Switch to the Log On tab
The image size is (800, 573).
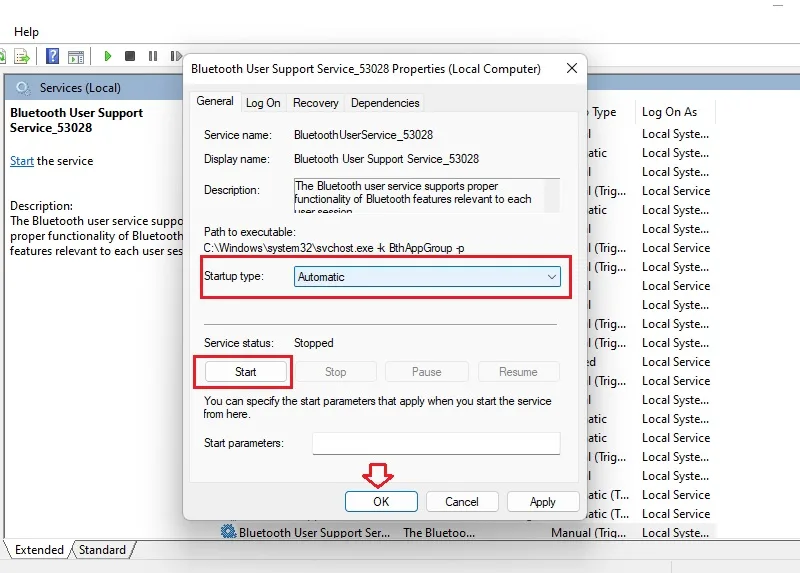point(263,103)
